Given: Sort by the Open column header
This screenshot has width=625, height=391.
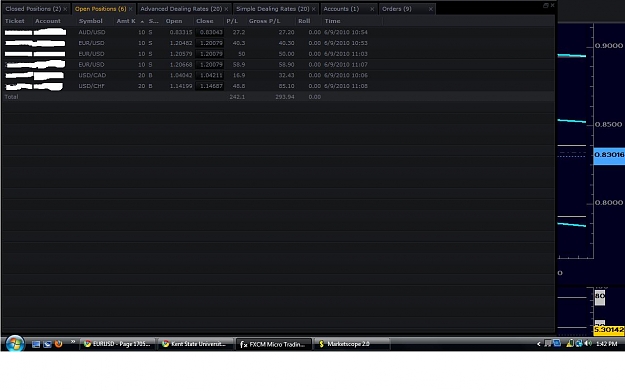Looking at the screenshot, I should [174, 21].
